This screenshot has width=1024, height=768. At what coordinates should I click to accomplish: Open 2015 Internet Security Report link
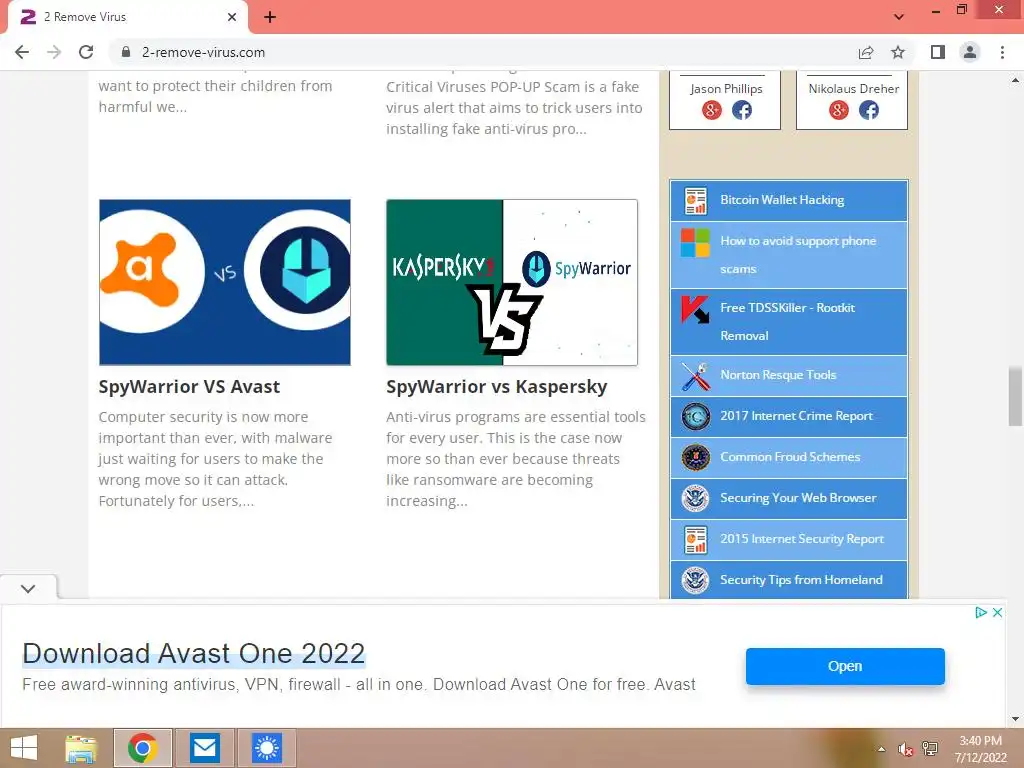[802, 539]
